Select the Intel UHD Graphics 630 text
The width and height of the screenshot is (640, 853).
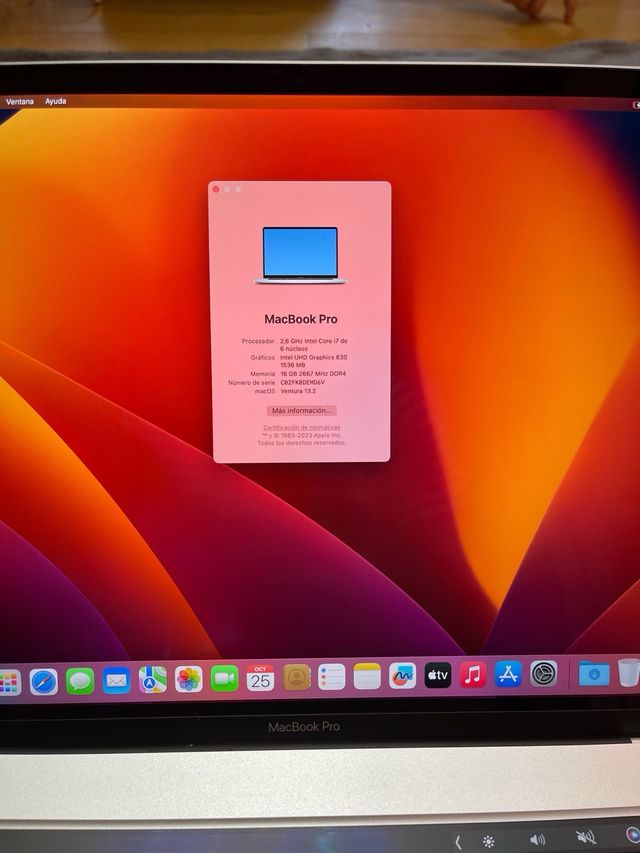pos(313,357)
